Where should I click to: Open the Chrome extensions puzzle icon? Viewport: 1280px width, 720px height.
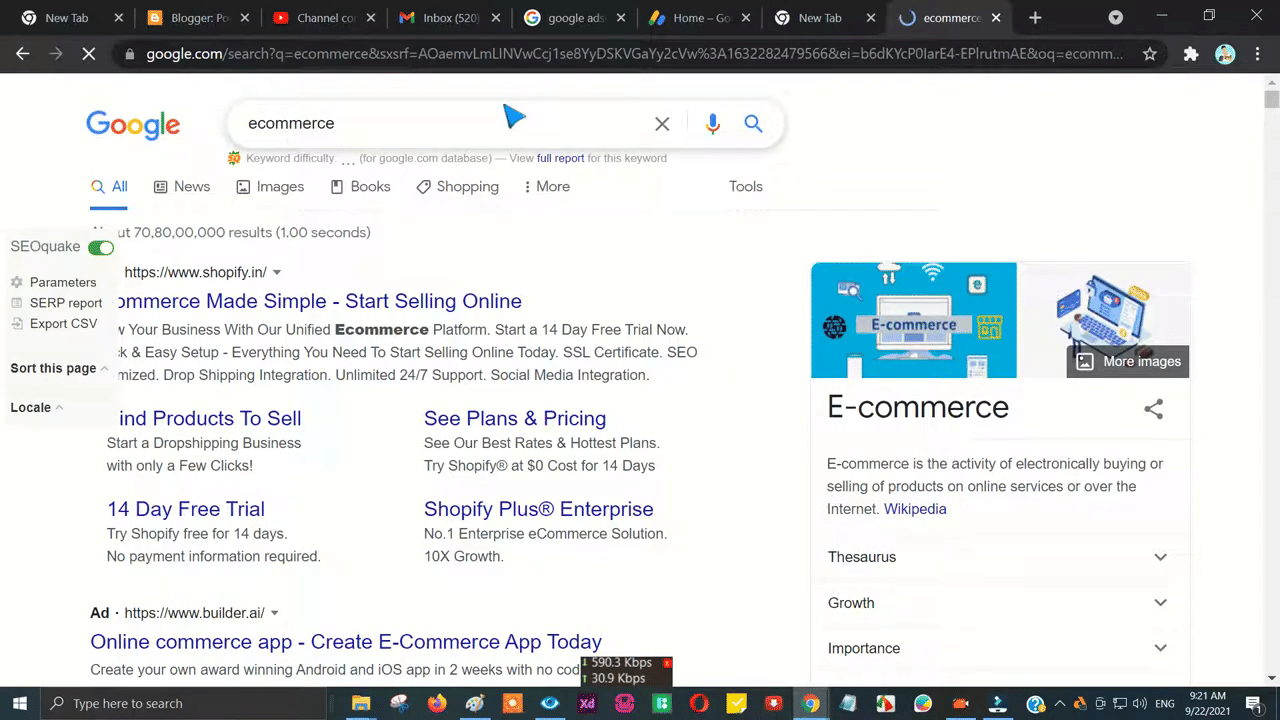(x=1190, y=54)
